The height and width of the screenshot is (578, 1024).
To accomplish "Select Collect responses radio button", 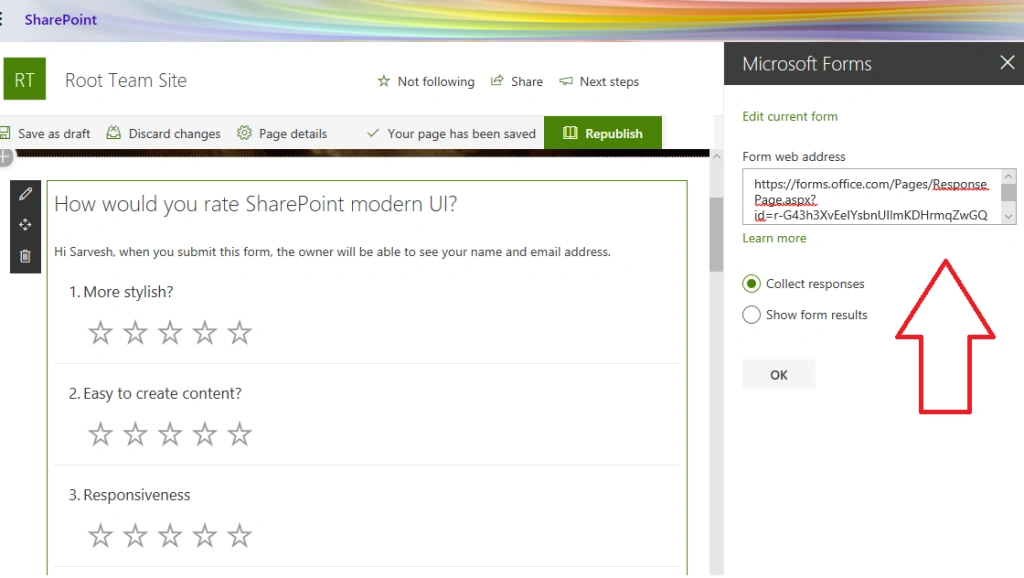I will click(751, 283).
